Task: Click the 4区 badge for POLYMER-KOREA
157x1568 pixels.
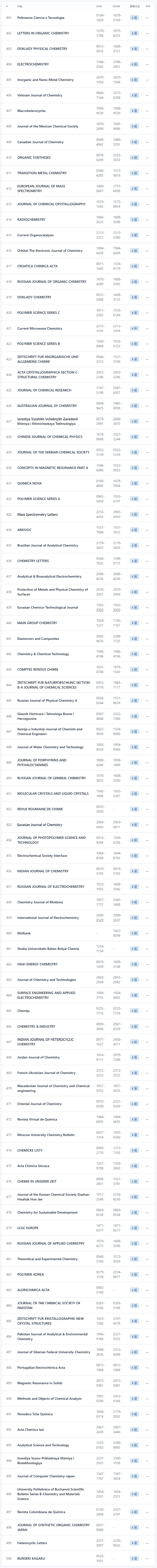Action: click(x=134, y=1275)
